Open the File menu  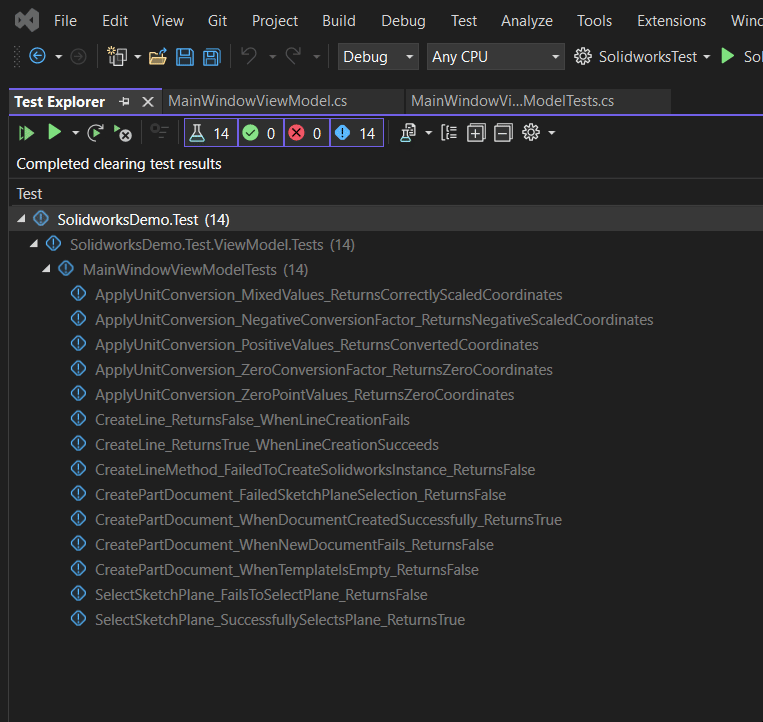coord(65,21)
